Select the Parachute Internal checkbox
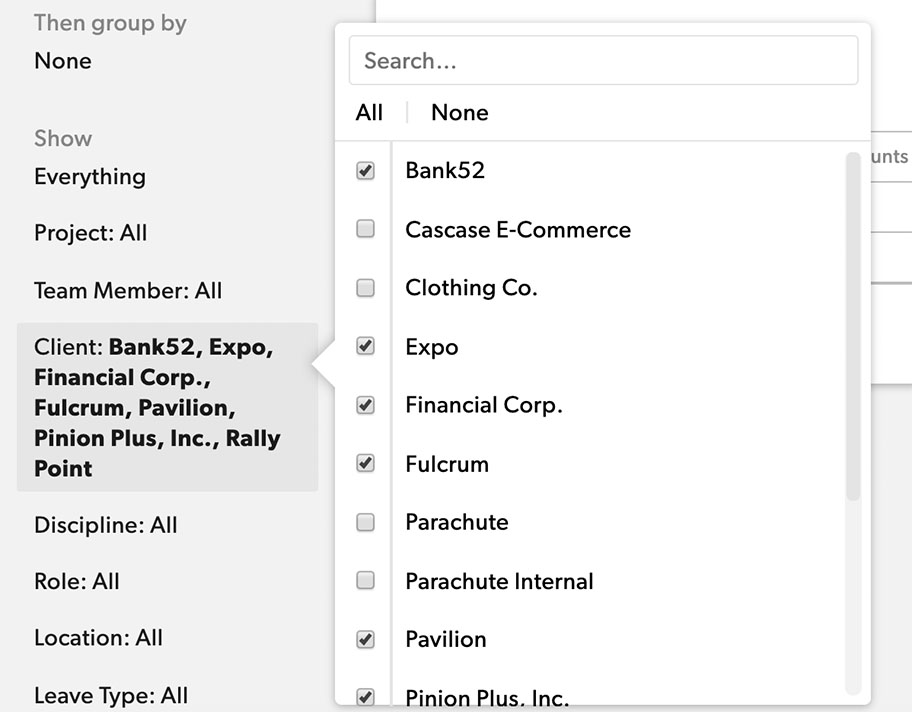Screen dimensions: 912x712 point(365,580)
